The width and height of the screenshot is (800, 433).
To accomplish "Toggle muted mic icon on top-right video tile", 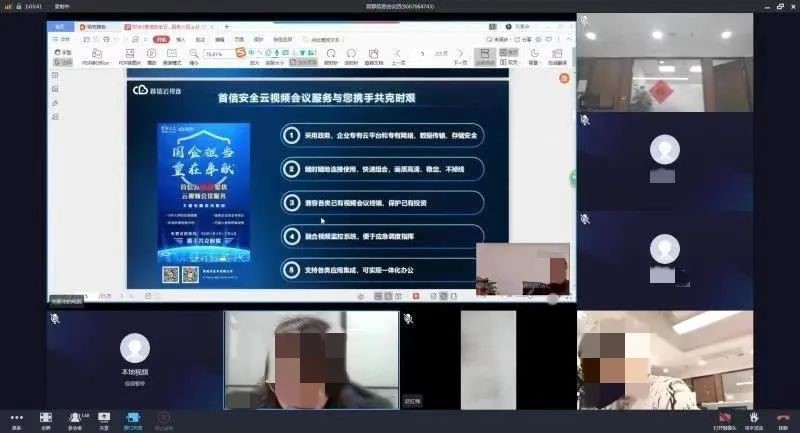I will pos(585,20).
